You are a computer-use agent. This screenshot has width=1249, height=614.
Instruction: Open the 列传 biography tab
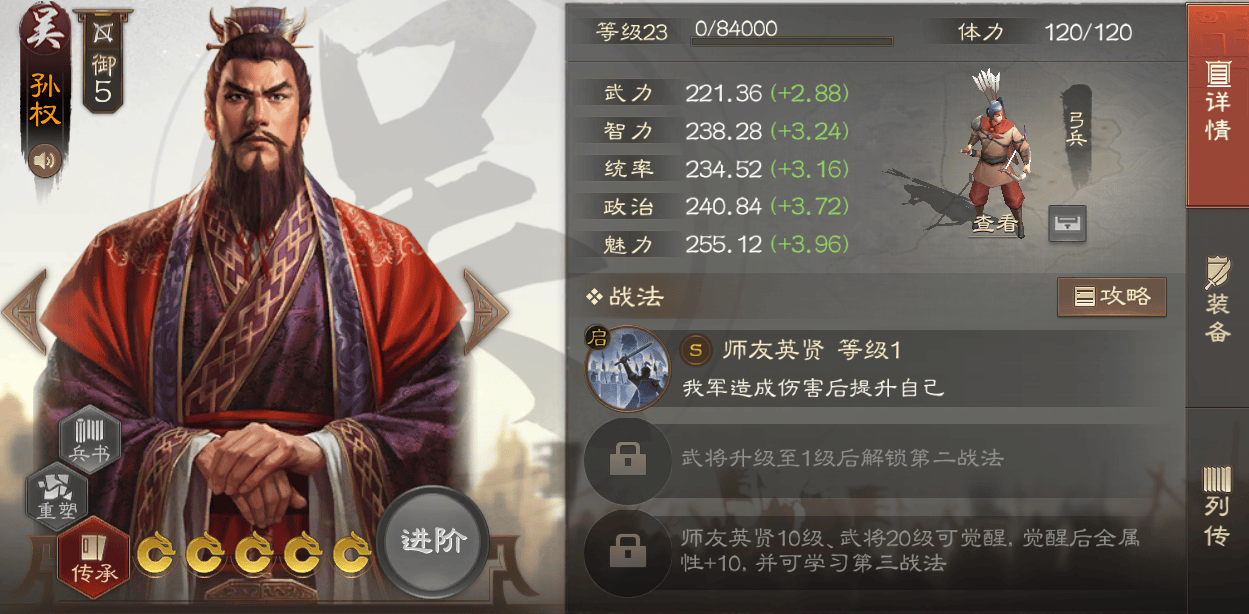tap(1217, 508)
